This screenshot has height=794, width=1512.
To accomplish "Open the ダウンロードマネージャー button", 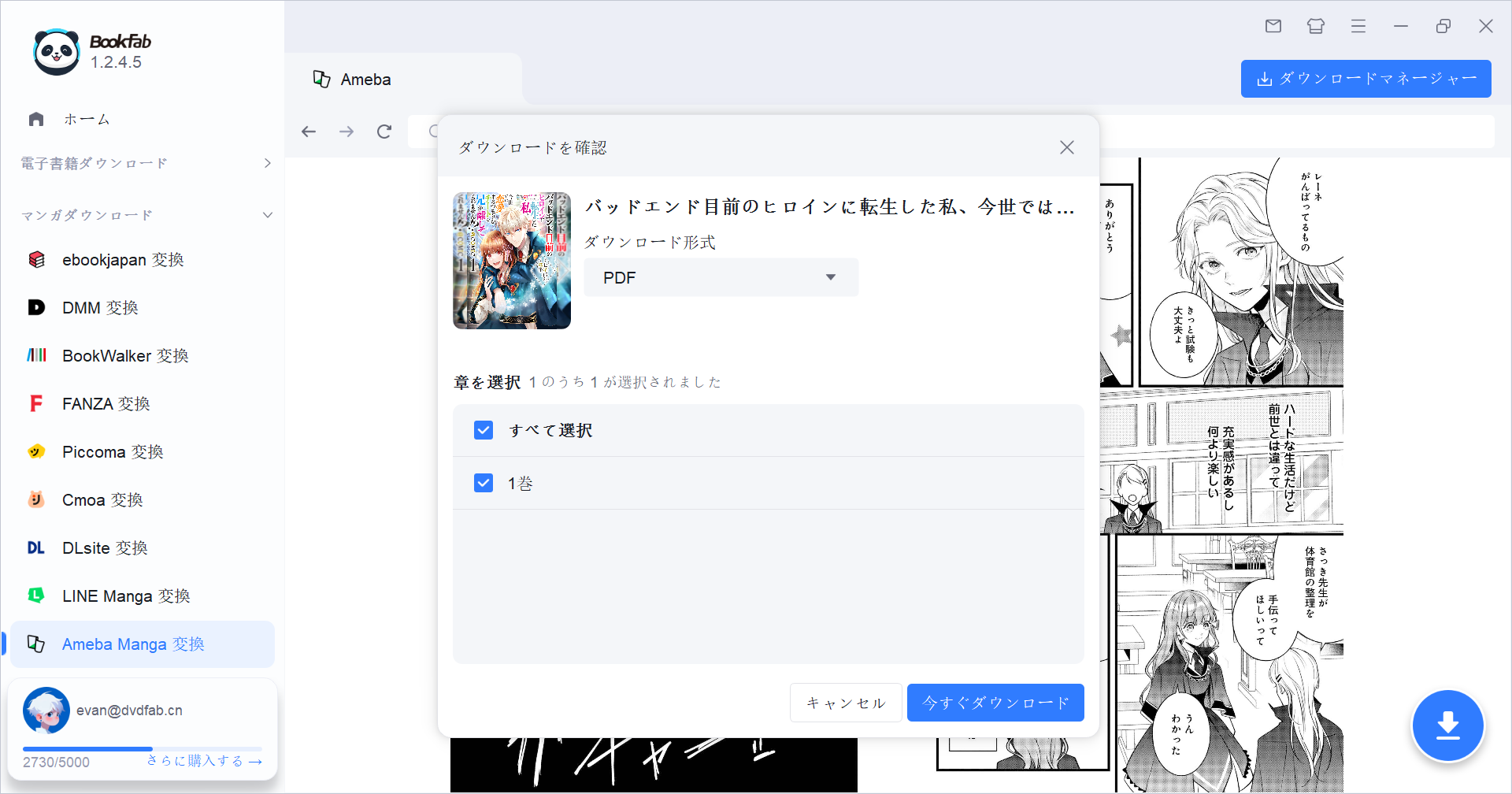I will tap(1366, 79).
